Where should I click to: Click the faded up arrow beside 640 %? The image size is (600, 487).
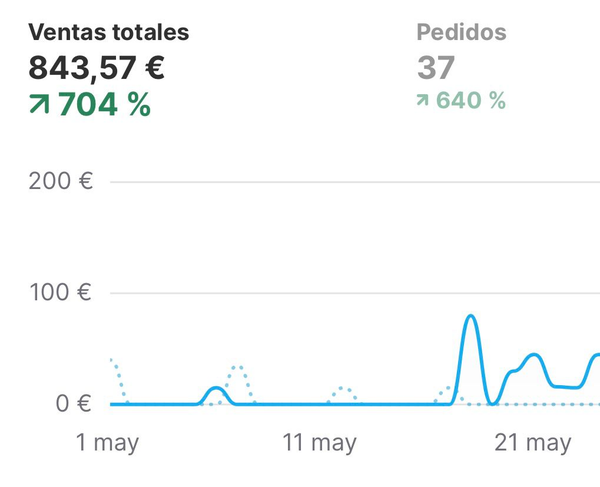pyautogui.click(x=423, y=101)
